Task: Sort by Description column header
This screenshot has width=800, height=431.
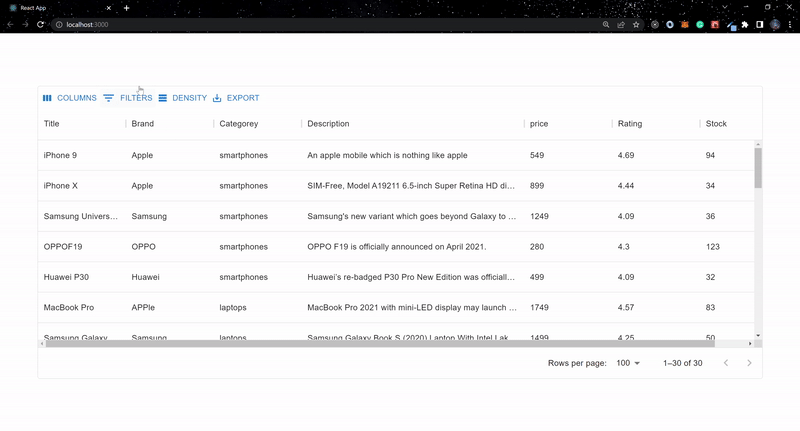Action: click(328, 123)
